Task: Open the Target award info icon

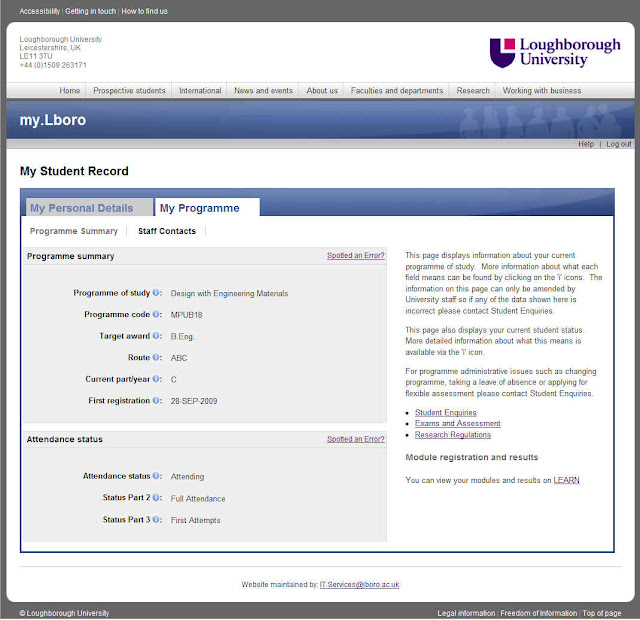Action: tap(156, 336)
